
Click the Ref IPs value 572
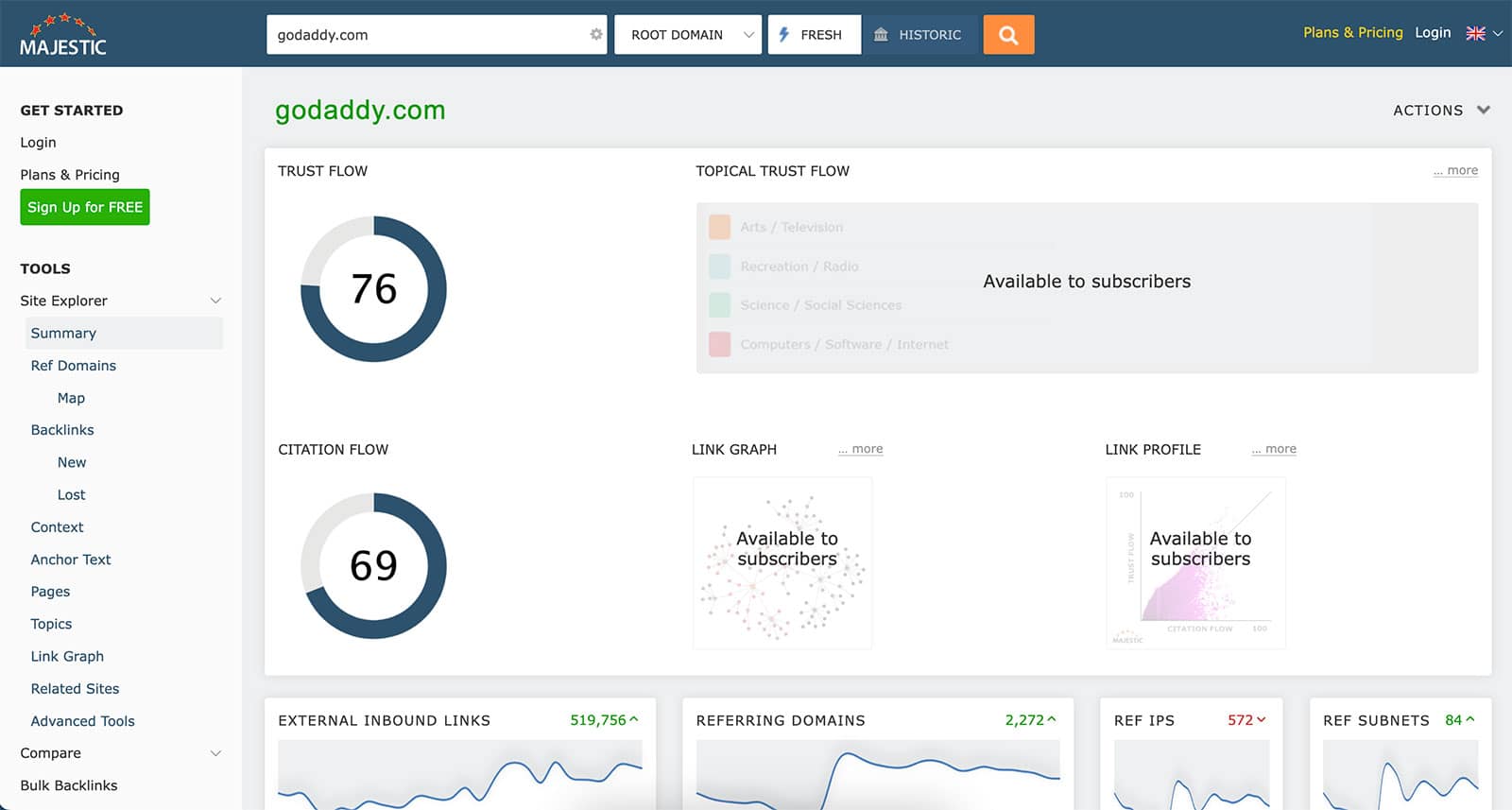pos(1240,720)
